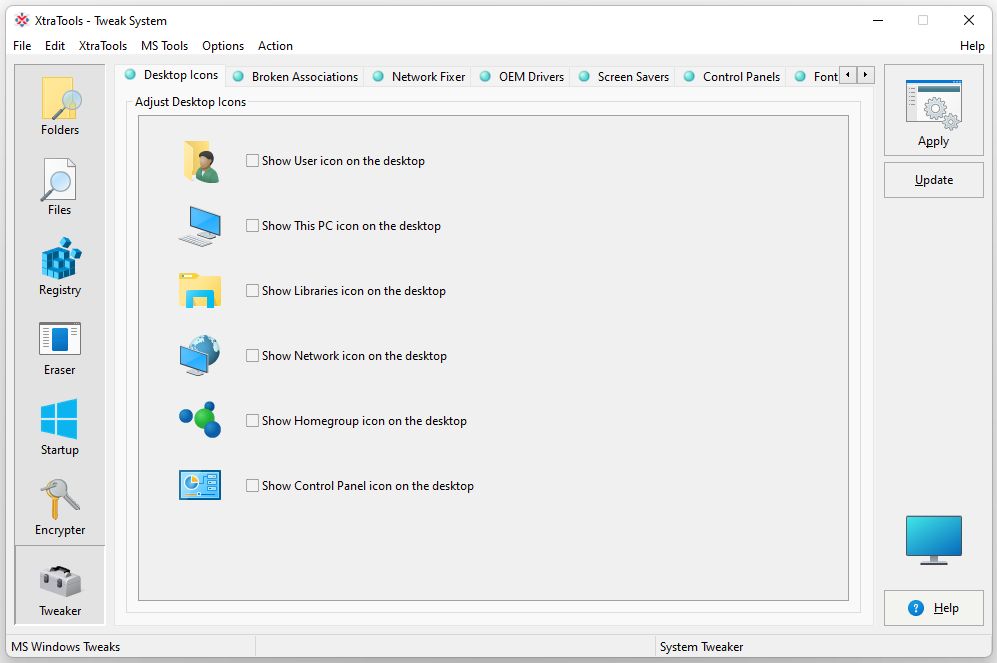Viewport: 997px width, 663px height.
Task: Click the Homegroup spheres icon
Action: 200,420
